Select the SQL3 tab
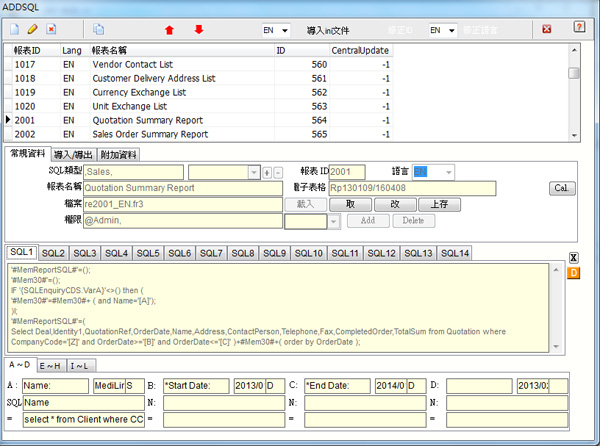This screenshot has height=446, width=600. click(x=85, y=253)
